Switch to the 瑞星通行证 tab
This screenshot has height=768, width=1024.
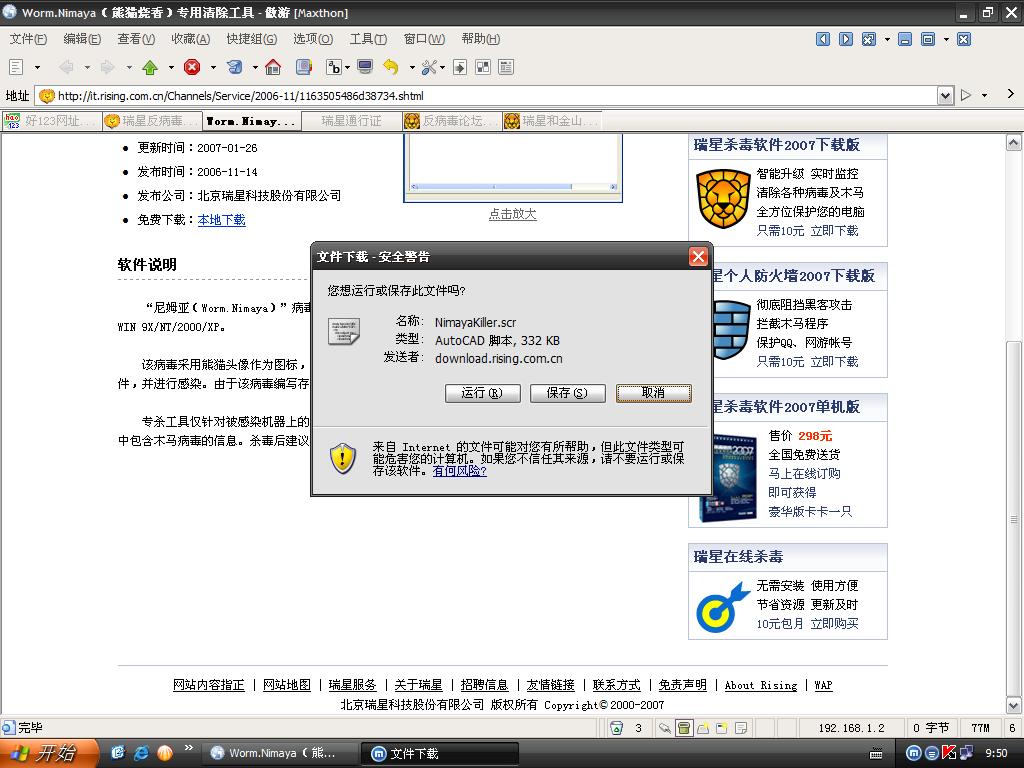click(351, 121)
